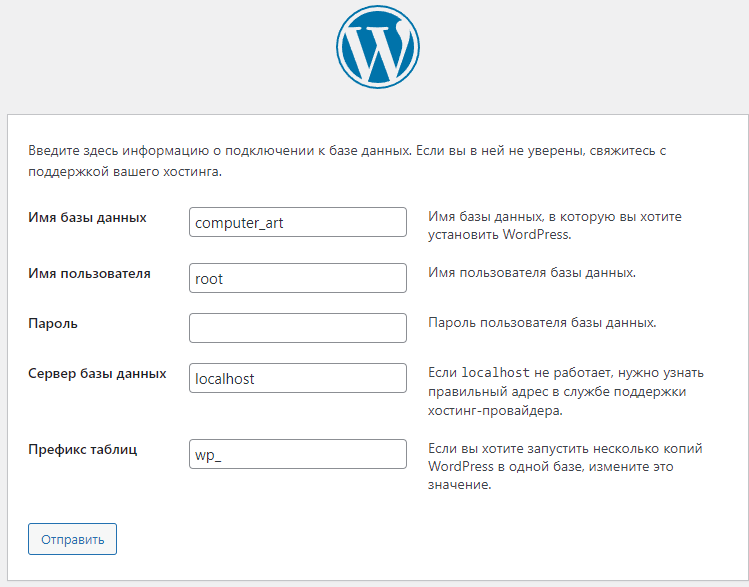Click the empty password input field

point(298,328)
